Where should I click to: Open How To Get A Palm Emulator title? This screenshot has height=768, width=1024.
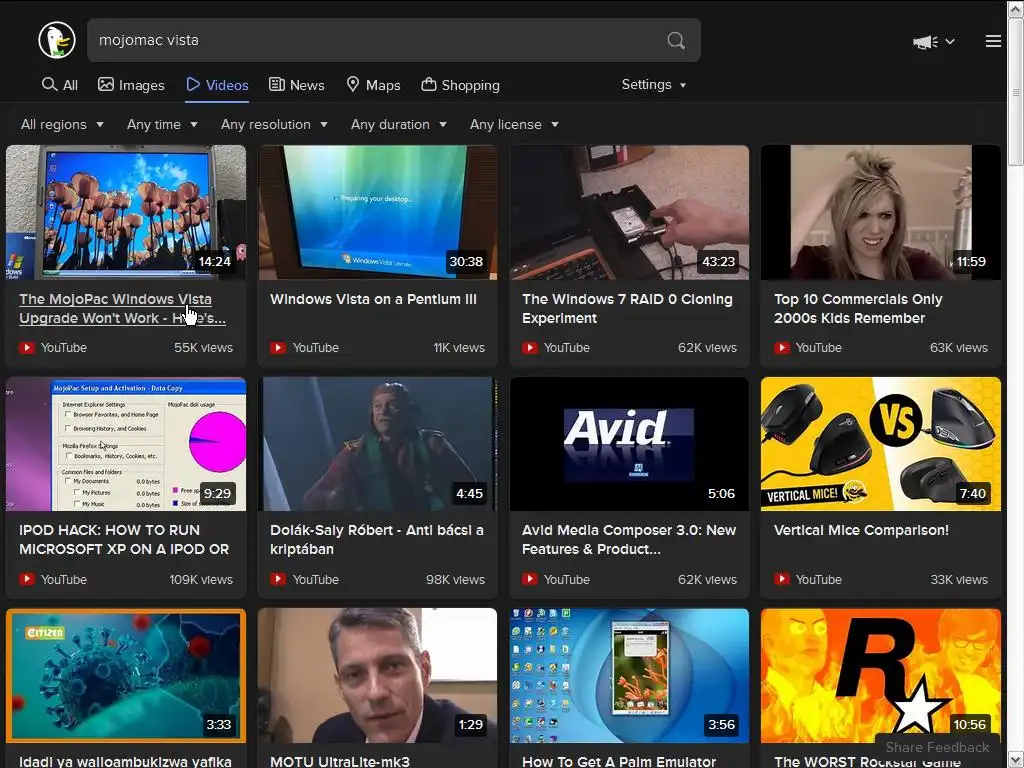tap(618, 761)
